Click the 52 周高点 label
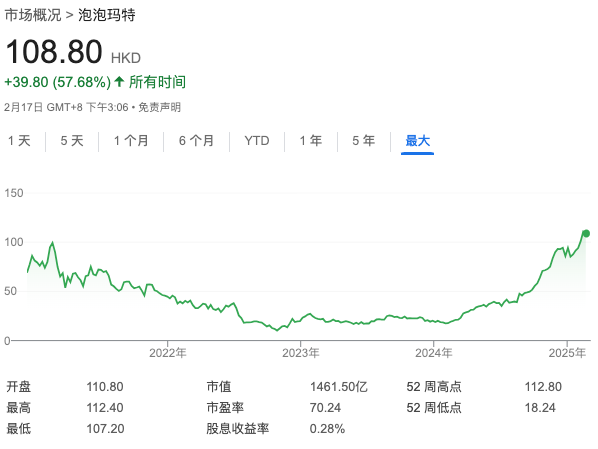Image resolution: width=598 pixels, height=449 pixels. click(x=434, y=387)
